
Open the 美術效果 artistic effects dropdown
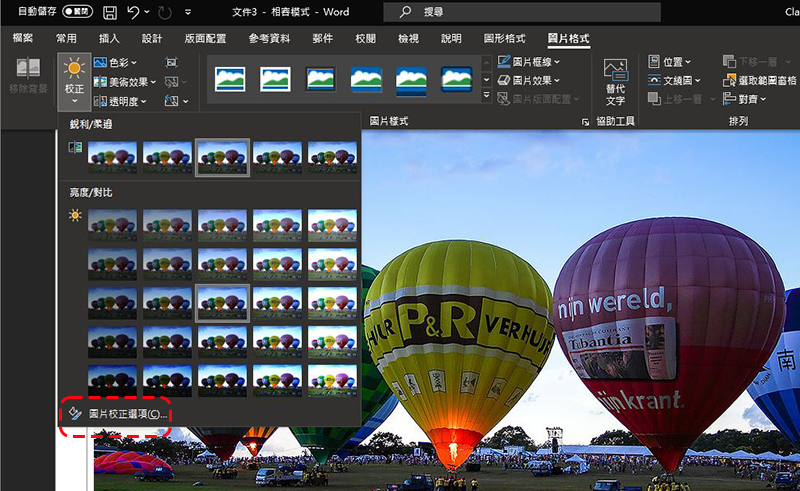click(128, 81)
